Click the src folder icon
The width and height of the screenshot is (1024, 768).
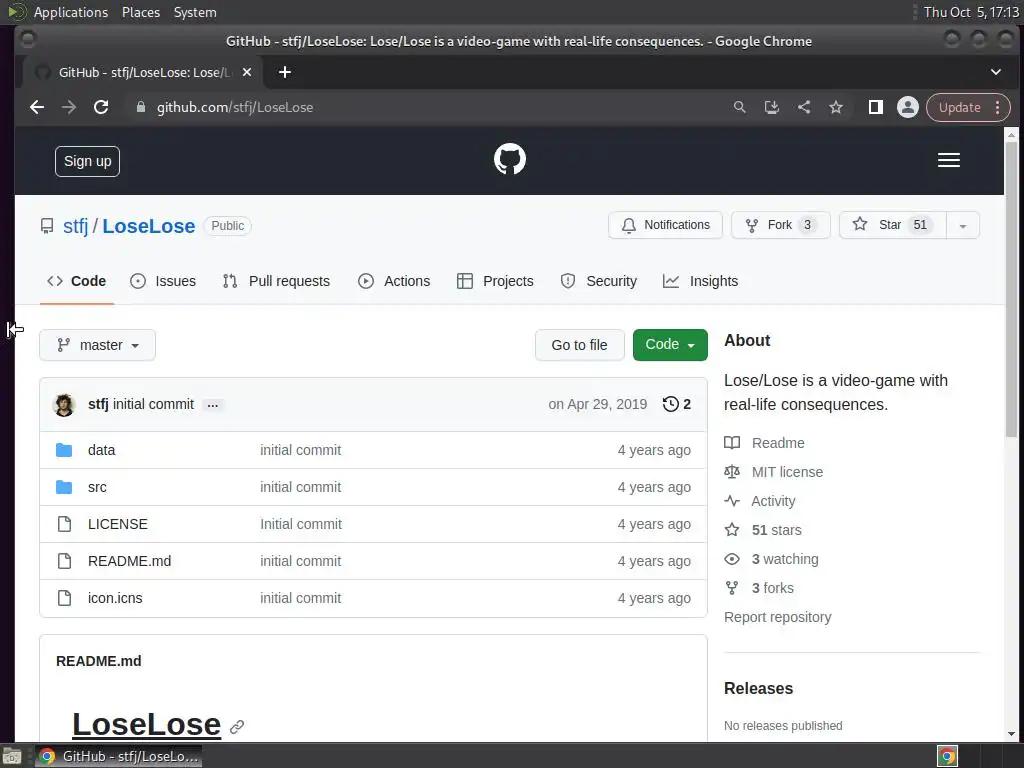pyautogui.click(x=64, y=487)
